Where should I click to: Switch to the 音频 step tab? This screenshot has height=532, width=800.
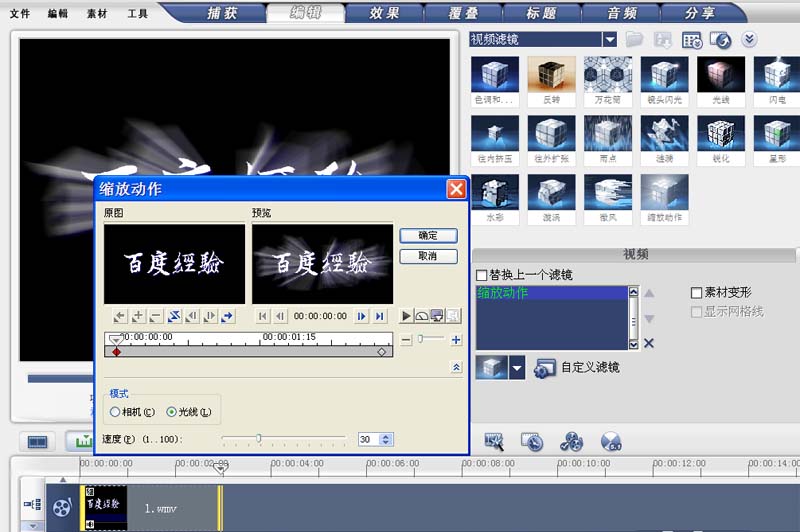point(622,13)
